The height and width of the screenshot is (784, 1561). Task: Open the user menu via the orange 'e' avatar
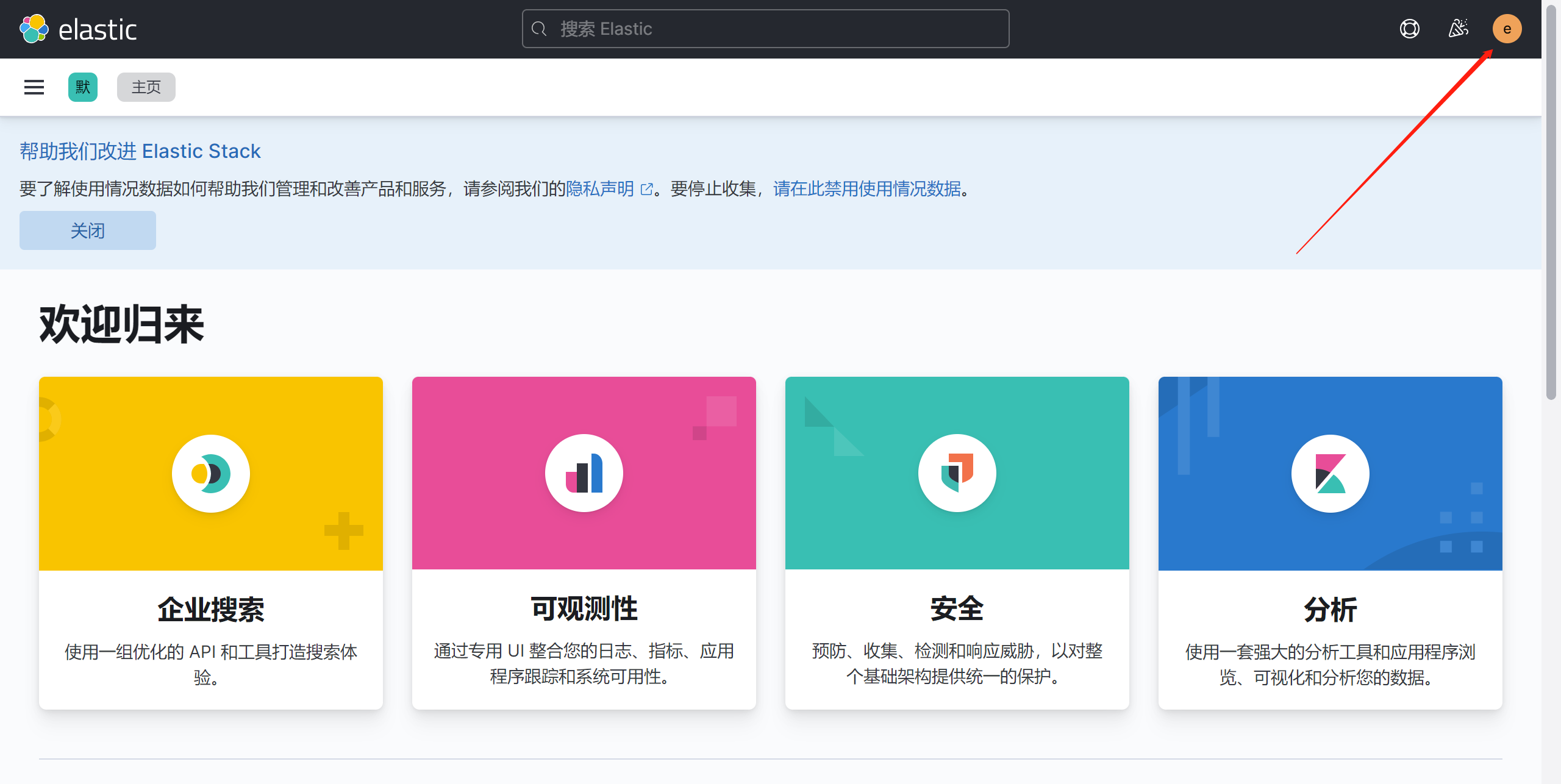tap(1507, 28)
